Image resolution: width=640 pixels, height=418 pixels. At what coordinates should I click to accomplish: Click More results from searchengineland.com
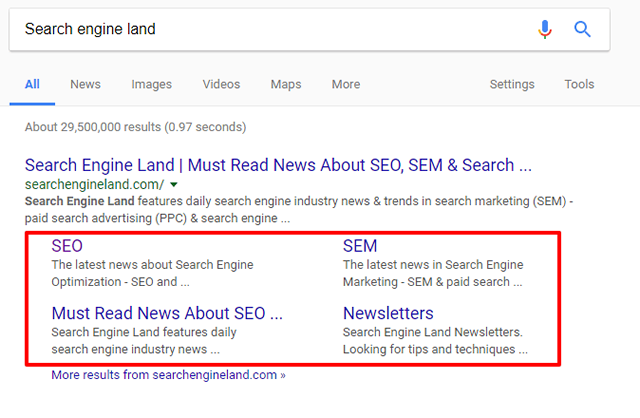[169, 376]
